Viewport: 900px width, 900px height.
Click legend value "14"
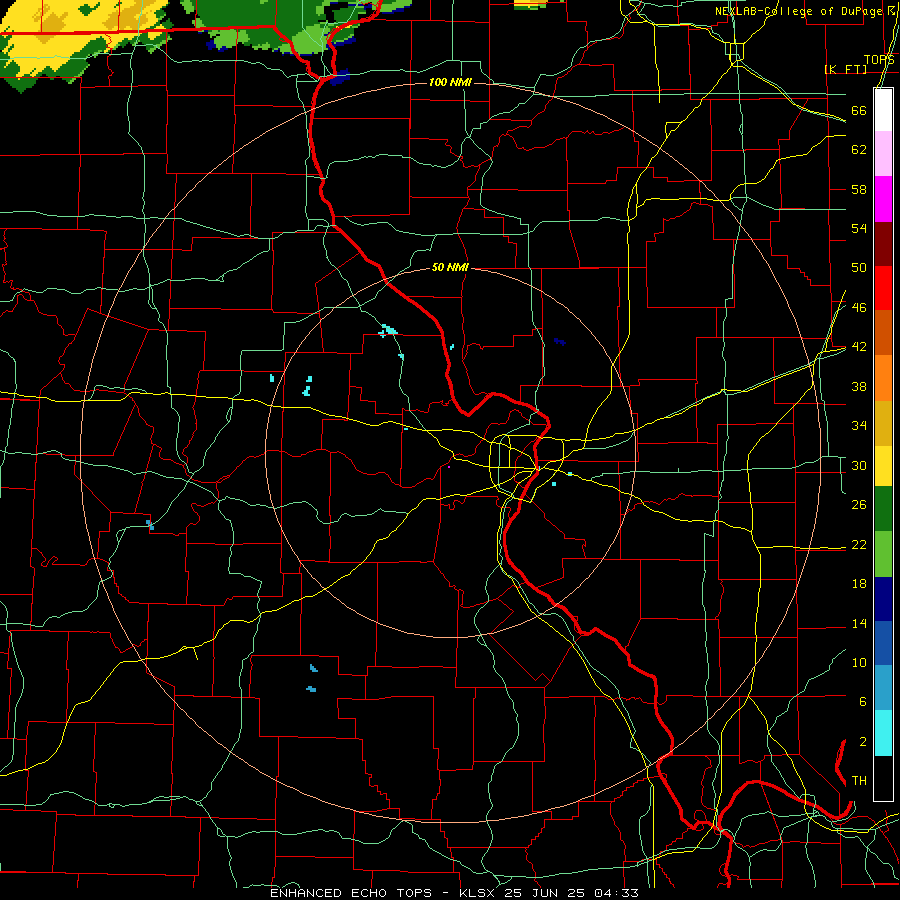(x=859, y=623)
